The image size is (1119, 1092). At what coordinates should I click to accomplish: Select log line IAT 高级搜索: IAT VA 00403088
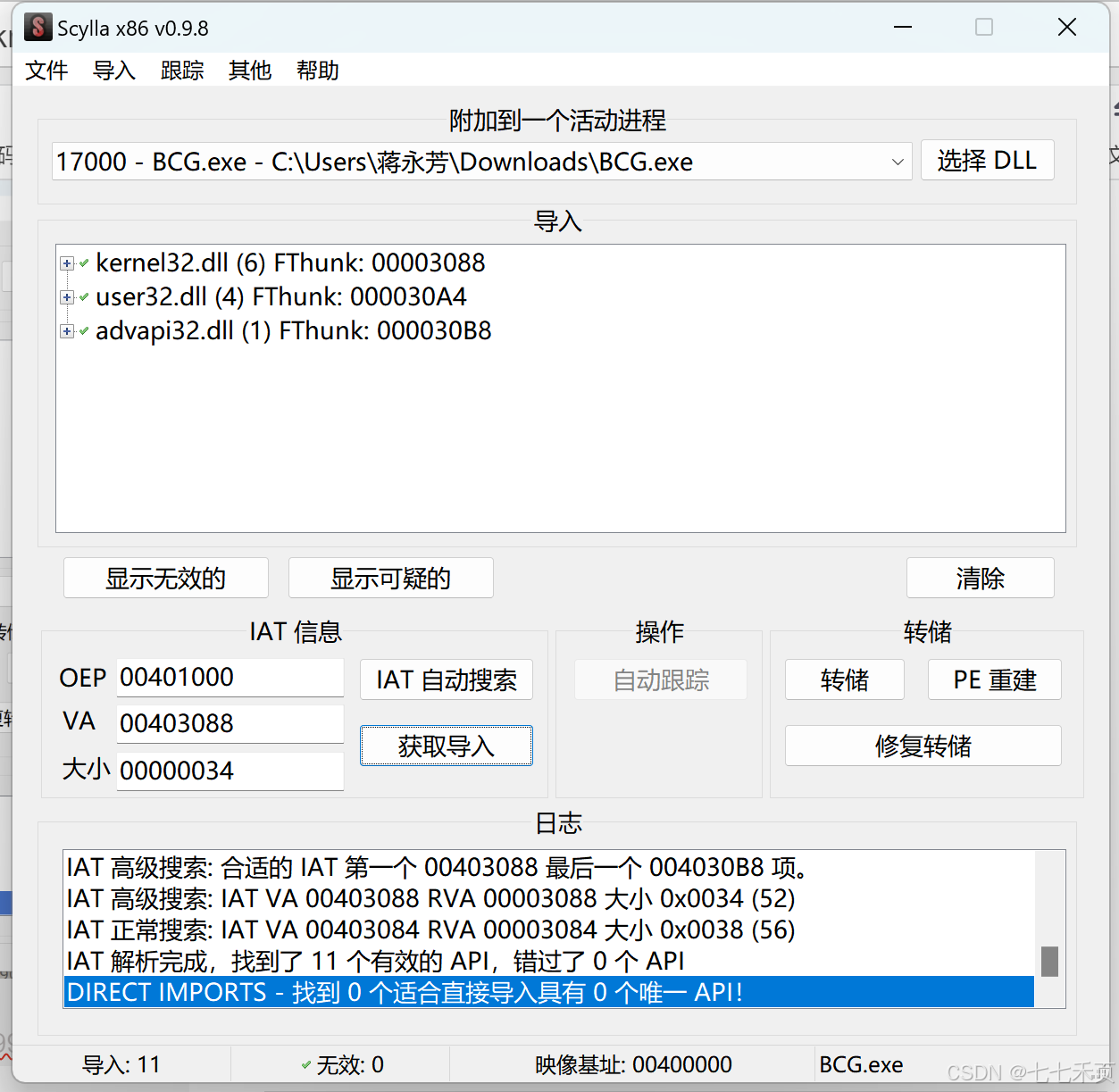[x=549, y=898]
